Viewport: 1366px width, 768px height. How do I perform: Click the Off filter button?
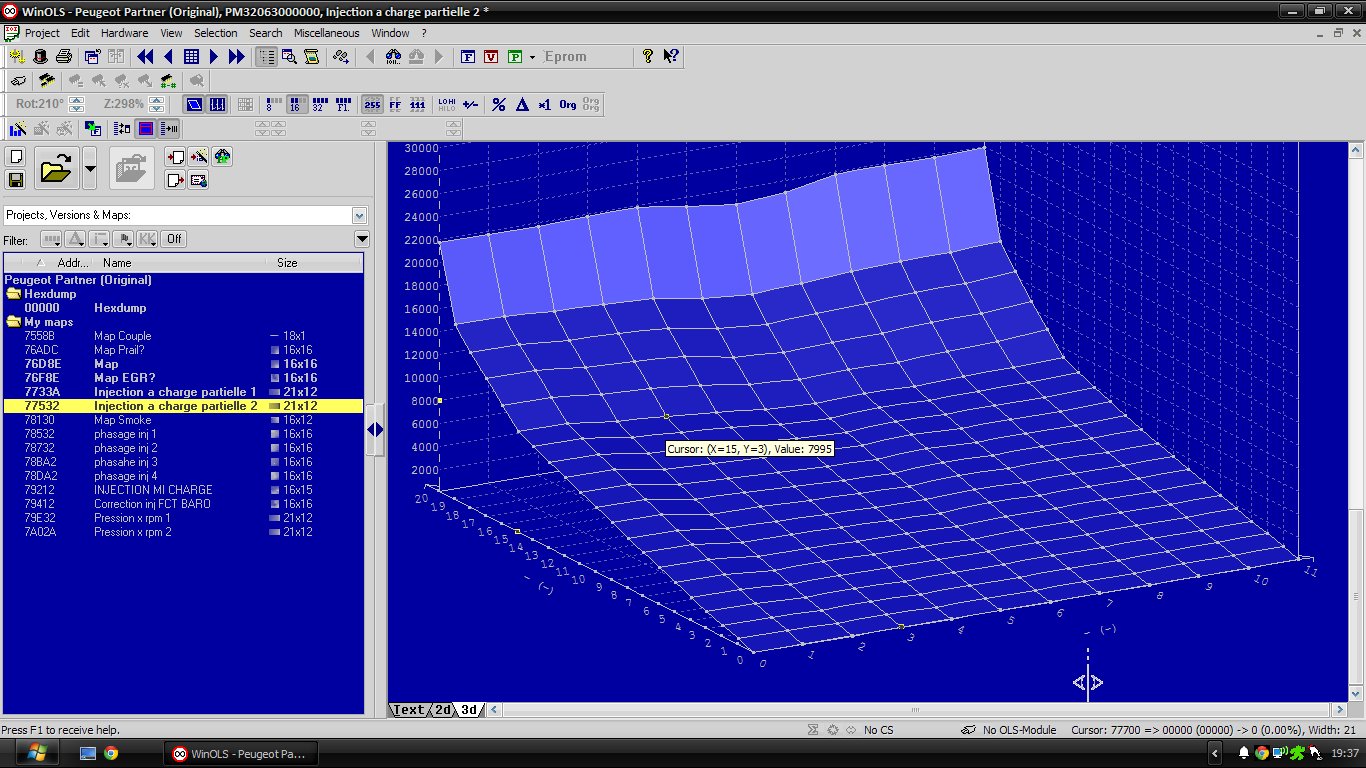click(174, 239)
